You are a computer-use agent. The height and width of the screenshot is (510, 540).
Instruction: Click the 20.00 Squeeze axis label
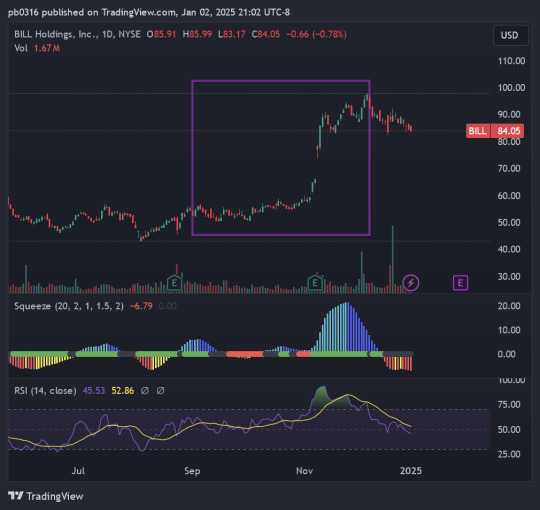coord(509,306)
